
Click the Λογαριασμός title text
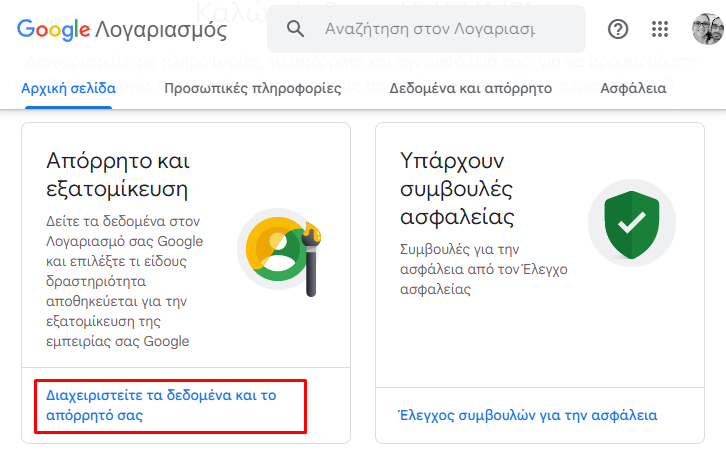coord(161,30)
